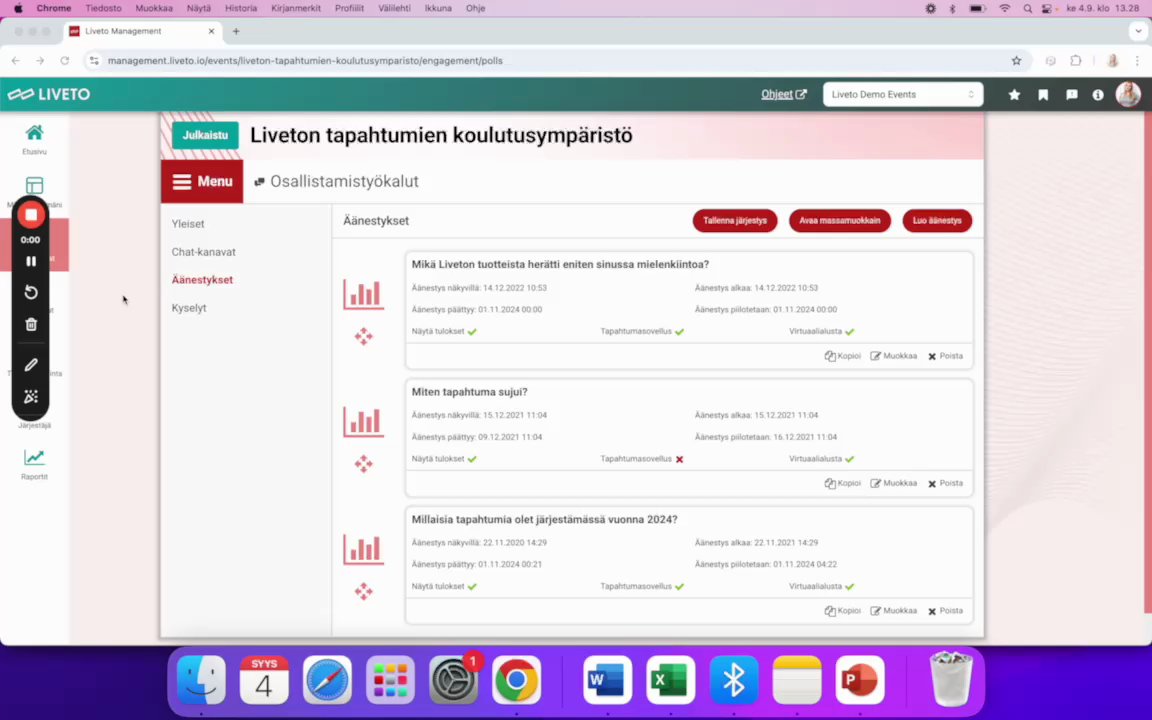The width and height of the screenshot is (1152, 720).
Task: Click bar chart icon of 'Miten tapahtuma sujui?' poll
Action: point(364,422)
